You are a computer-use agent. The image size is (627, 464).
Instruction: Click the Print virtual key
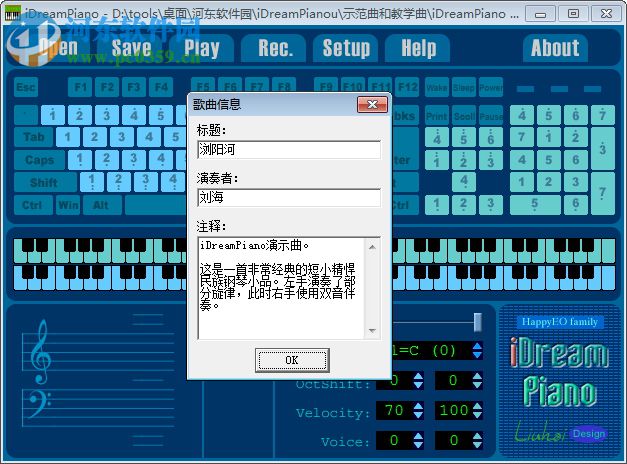coord(437,116)
